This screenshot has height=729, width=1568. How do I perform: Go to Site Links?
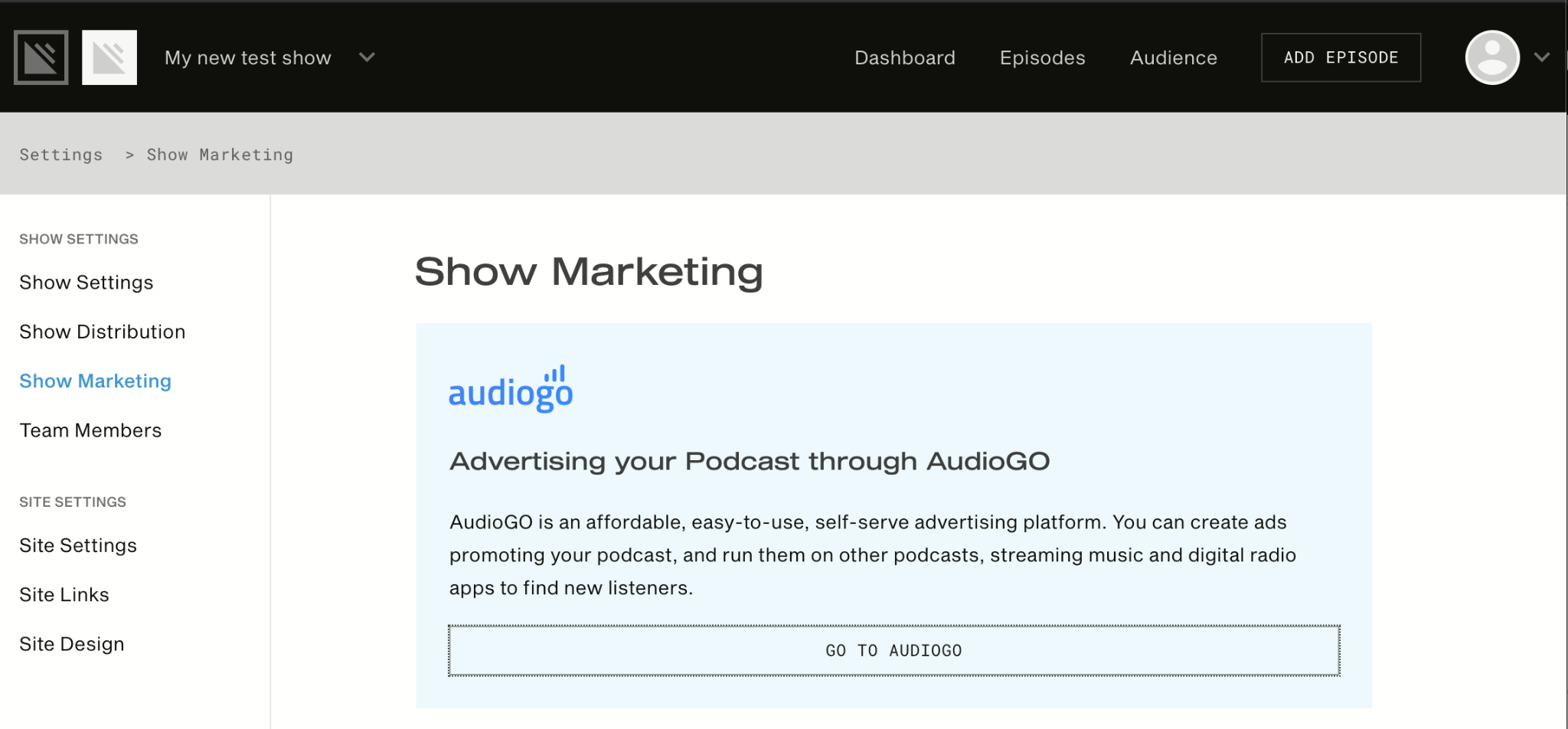pos(64,595)
